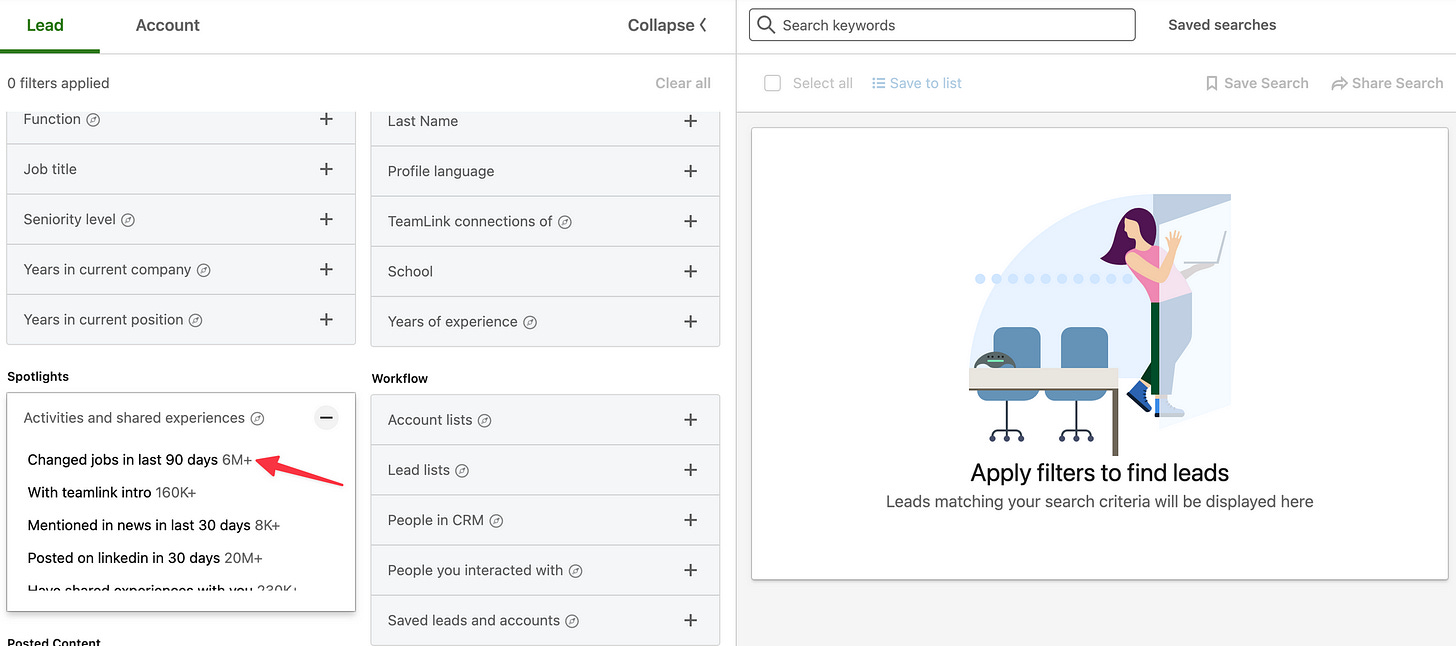The image size is (1456, 646).
Task: Click info icon beside Years of experience
Action: 530,322
